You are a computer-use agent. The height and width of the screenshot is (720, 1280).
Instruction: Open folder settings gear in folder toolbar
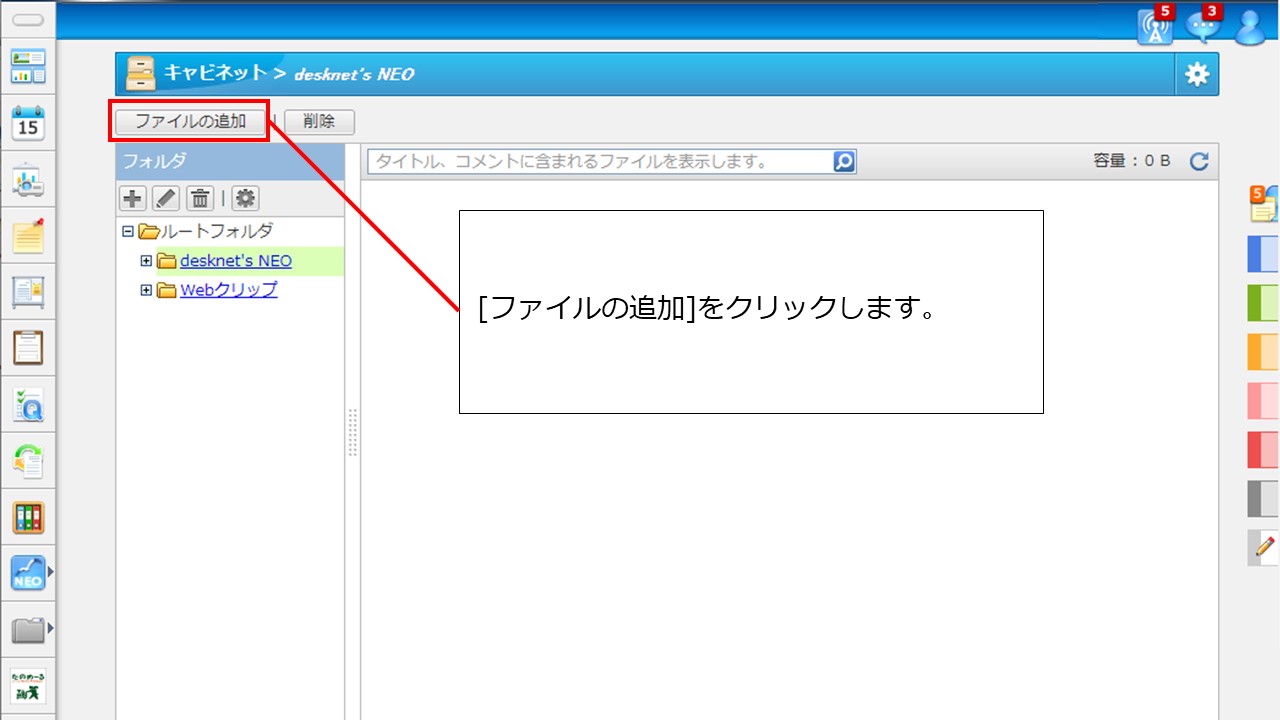(245, 198)
